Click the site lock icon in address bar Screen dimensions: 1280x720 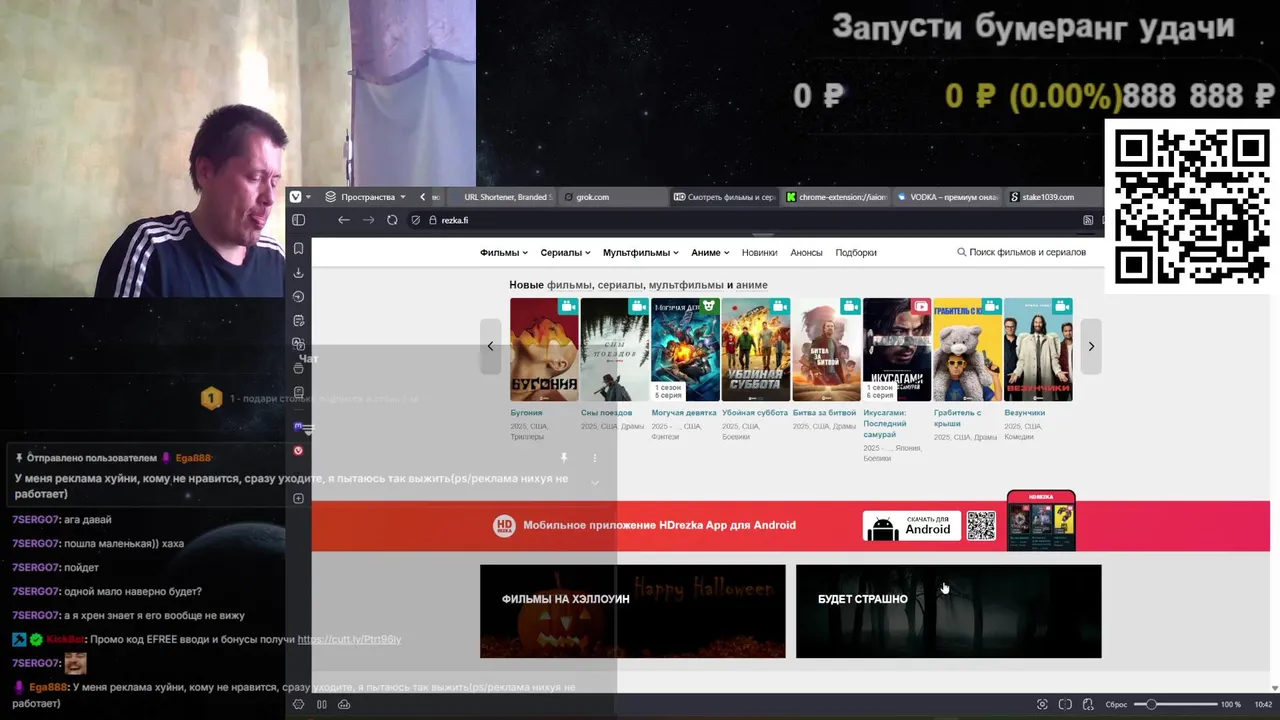[x=433, y=220]
